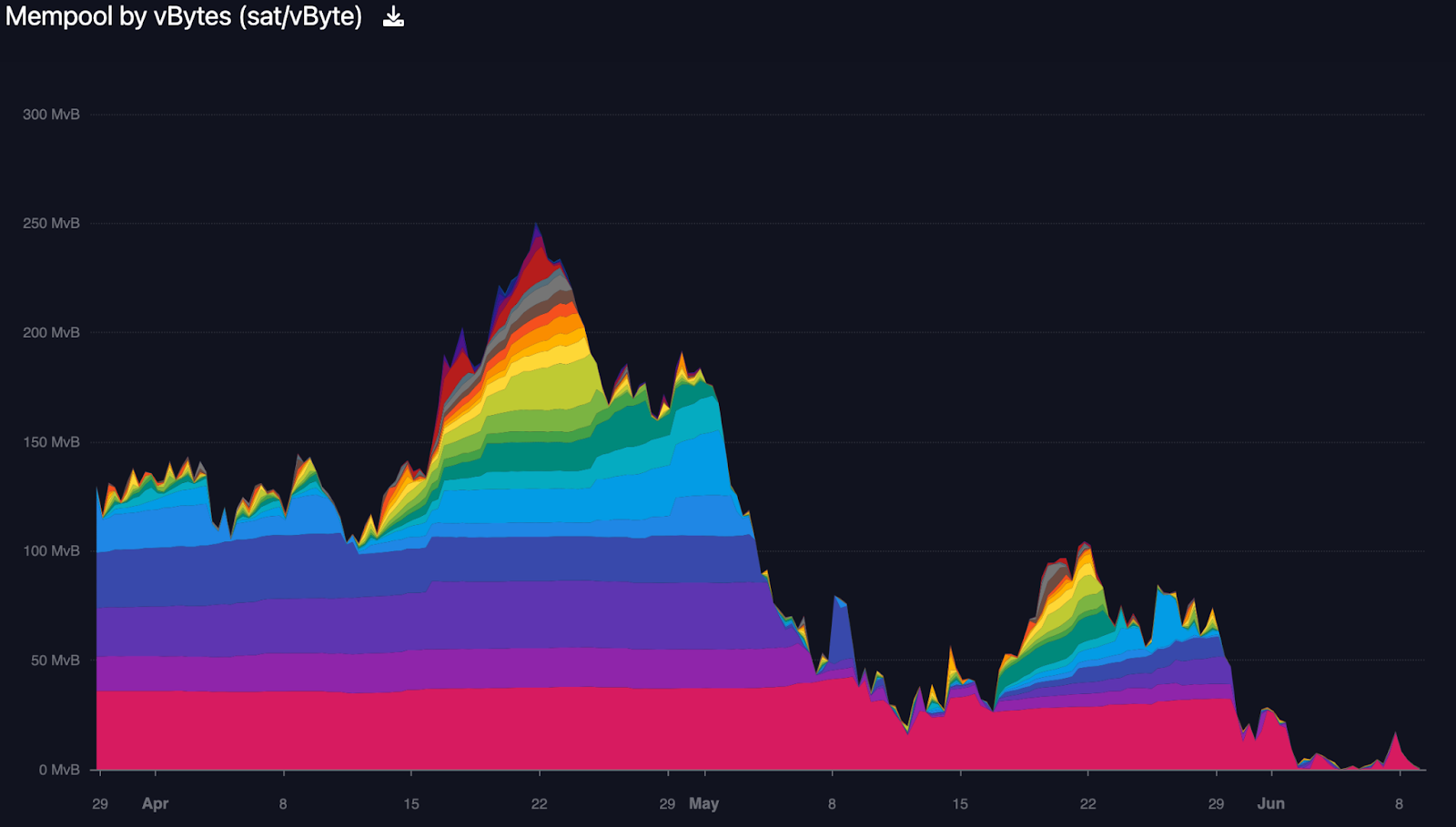Screen dimensions: 1456x827
Task: Select the 250 MvB y-axis label
Action: click(x=51, y=224)
